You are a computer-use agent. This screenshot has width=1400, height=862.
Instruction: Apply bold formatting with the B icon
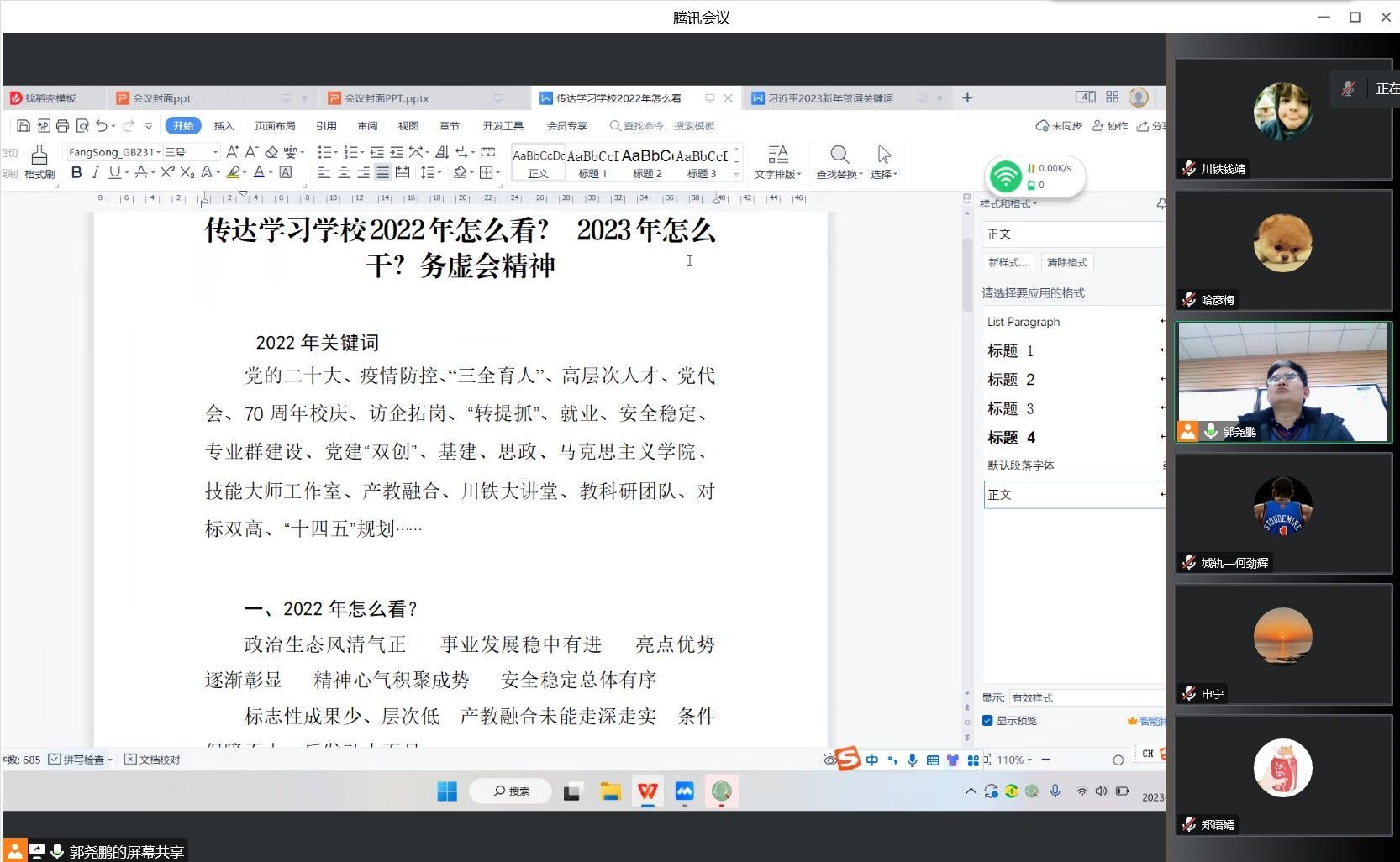click(76, 172)
